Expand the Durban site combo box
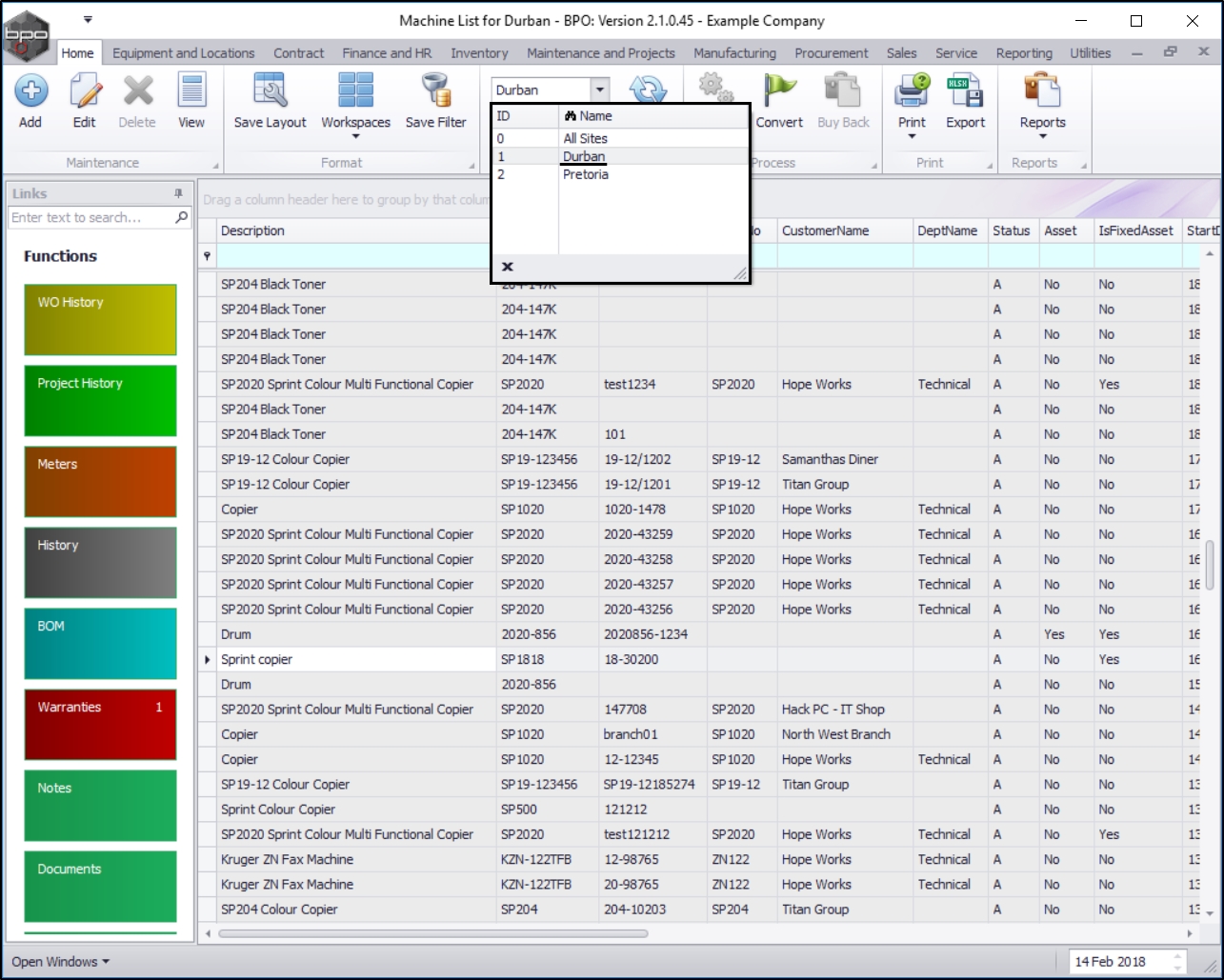Viewport: 1224px width, 980px height. (x=599, y=90)
